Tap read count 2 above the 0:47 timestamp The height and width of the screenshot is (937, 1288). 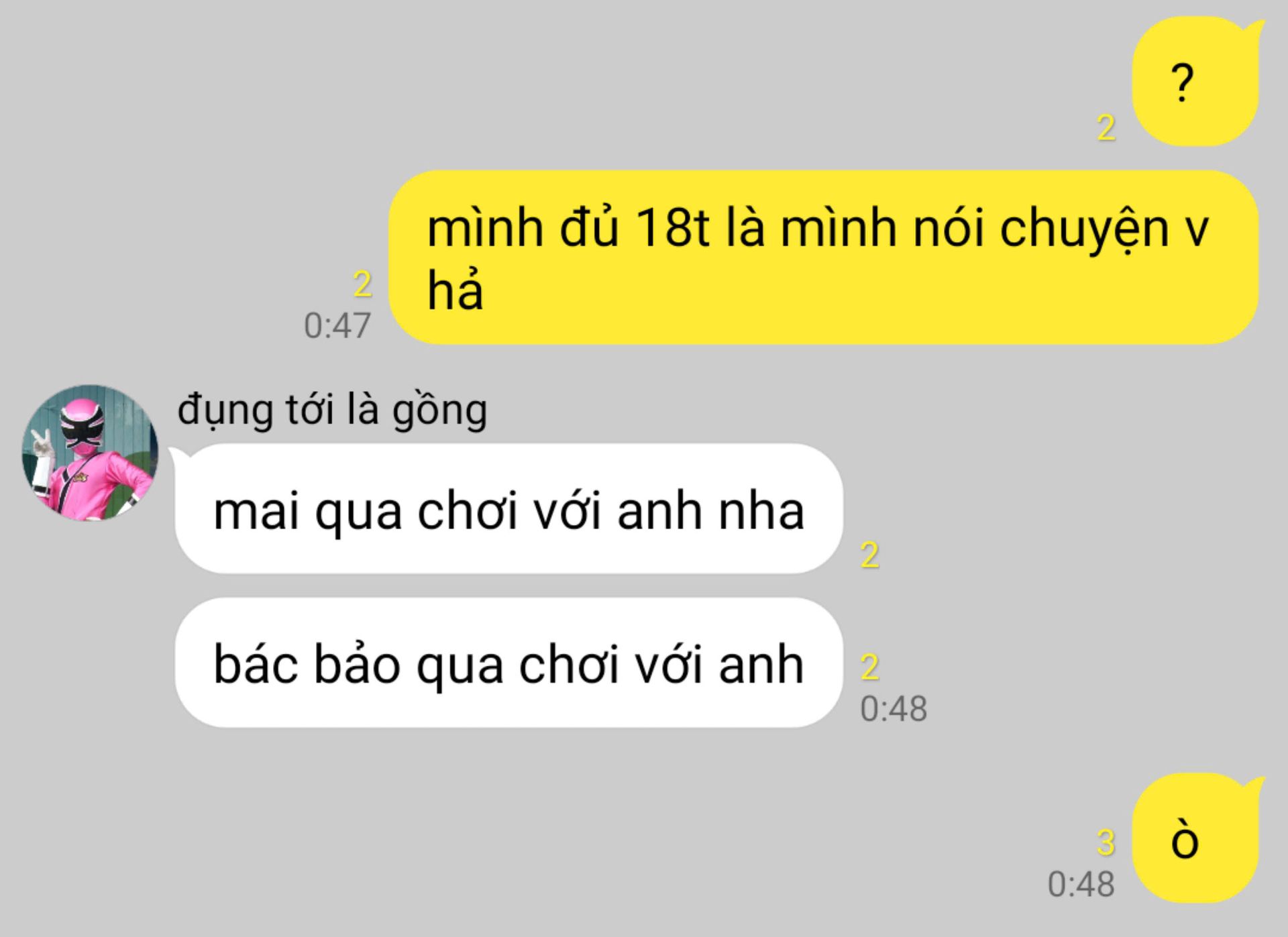(362, 284)
